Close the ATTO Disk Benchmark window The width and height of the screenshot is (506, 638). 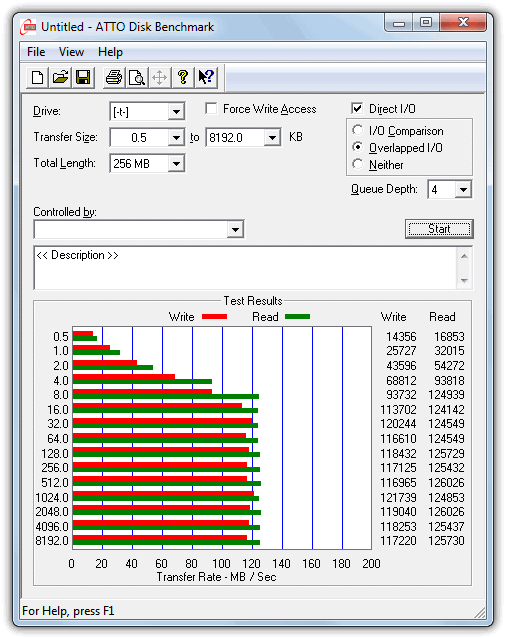tap(463, 22)
